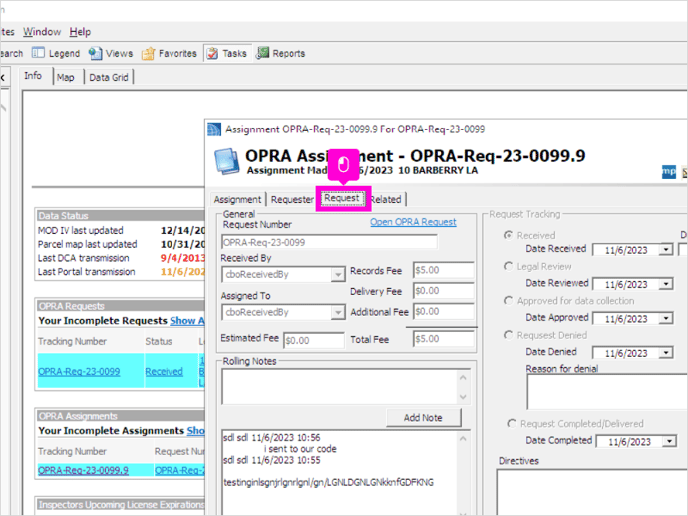Image resolution: width=688 pixels, height=516 pixels.
Task: Open the Reports toolbar icon
Action: tap(262, 53)
